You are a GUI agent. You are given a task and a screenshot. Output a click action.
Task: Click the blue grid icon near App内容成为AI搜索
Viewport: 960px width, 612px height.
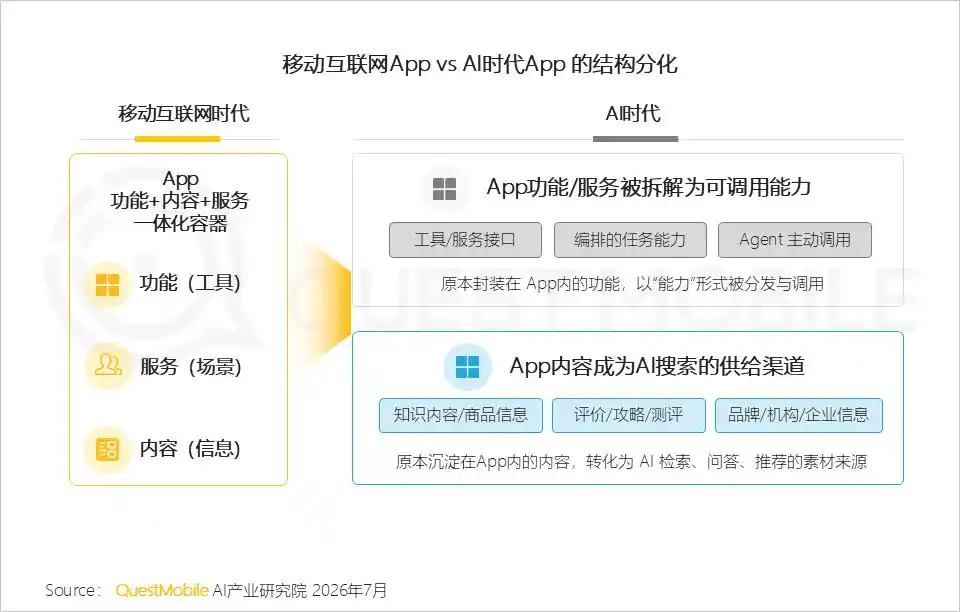point(468,367)
